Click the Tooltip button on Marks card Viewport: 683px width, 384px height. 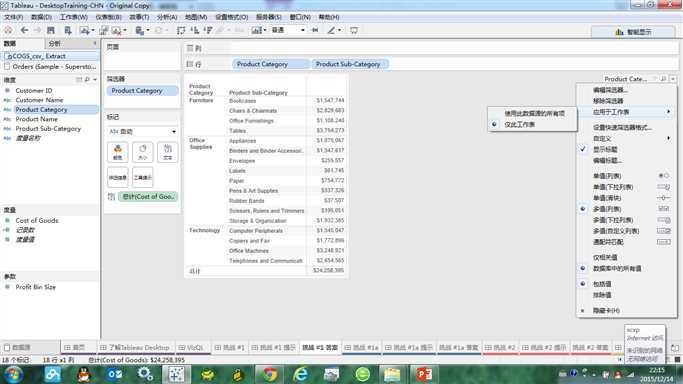coord(142,177)
